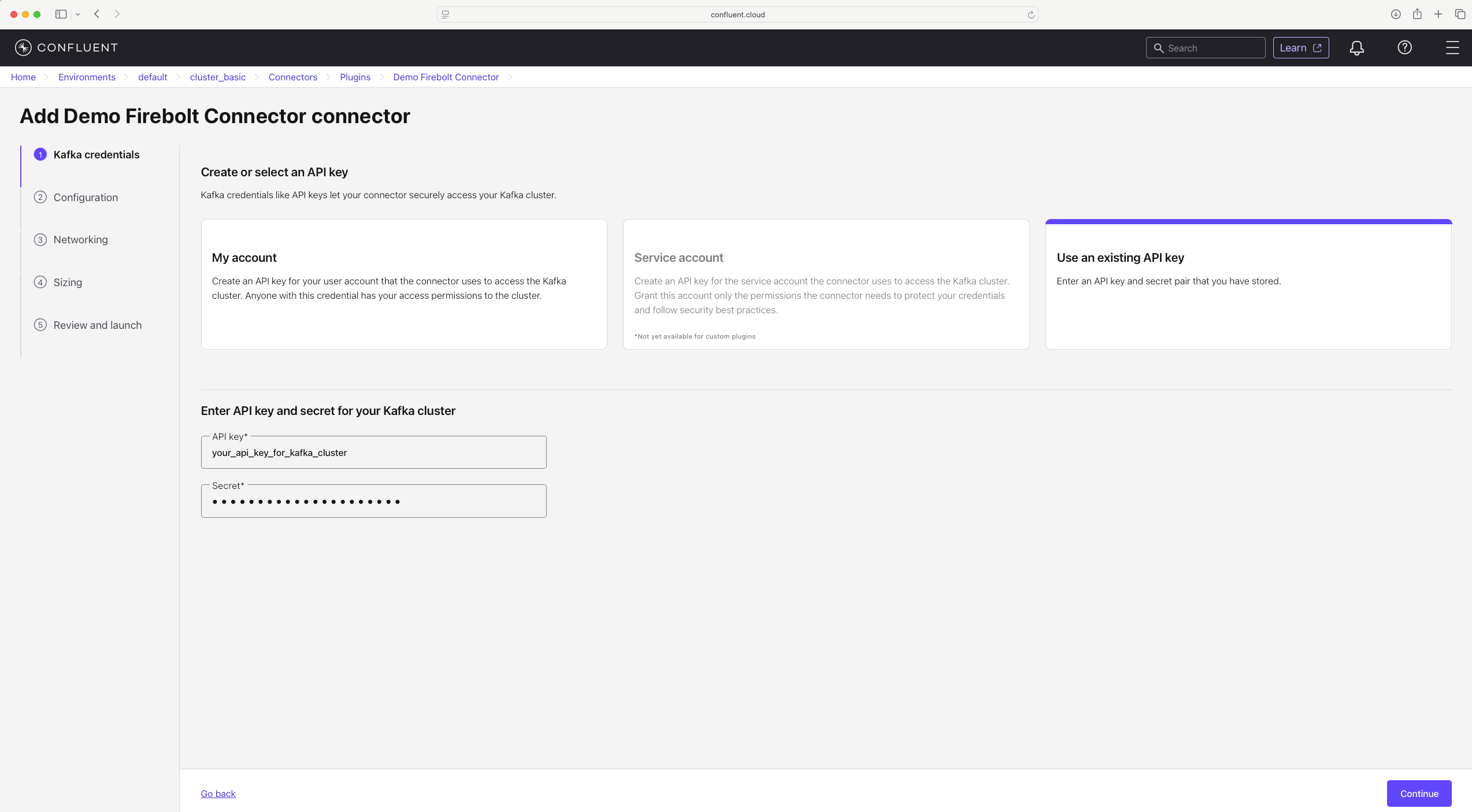
Task: Click the Safari share icon
Action: pos(1417,14)
